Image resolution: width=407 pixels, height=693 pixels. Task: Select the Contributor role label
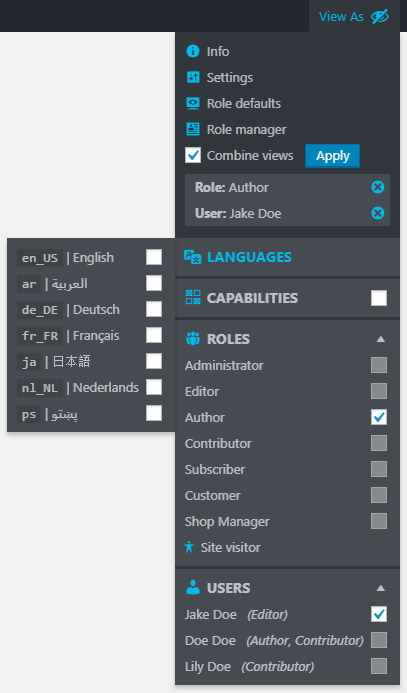pos(218,443)
